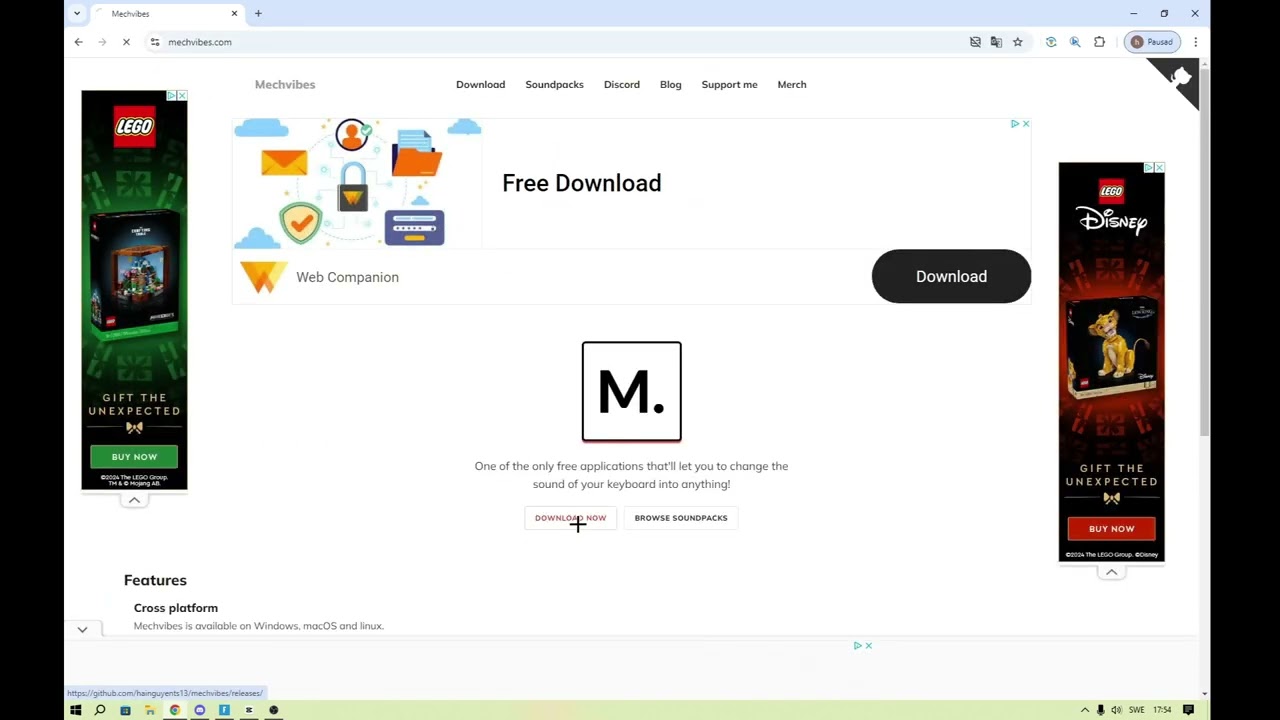Open Windows taskbar search

(x=100, y=710)
